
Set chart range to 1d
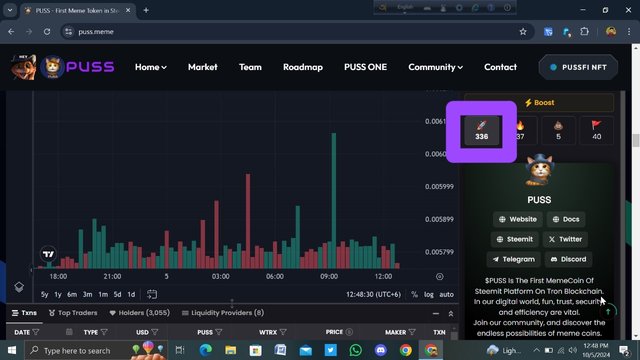[x=131, y=294]
